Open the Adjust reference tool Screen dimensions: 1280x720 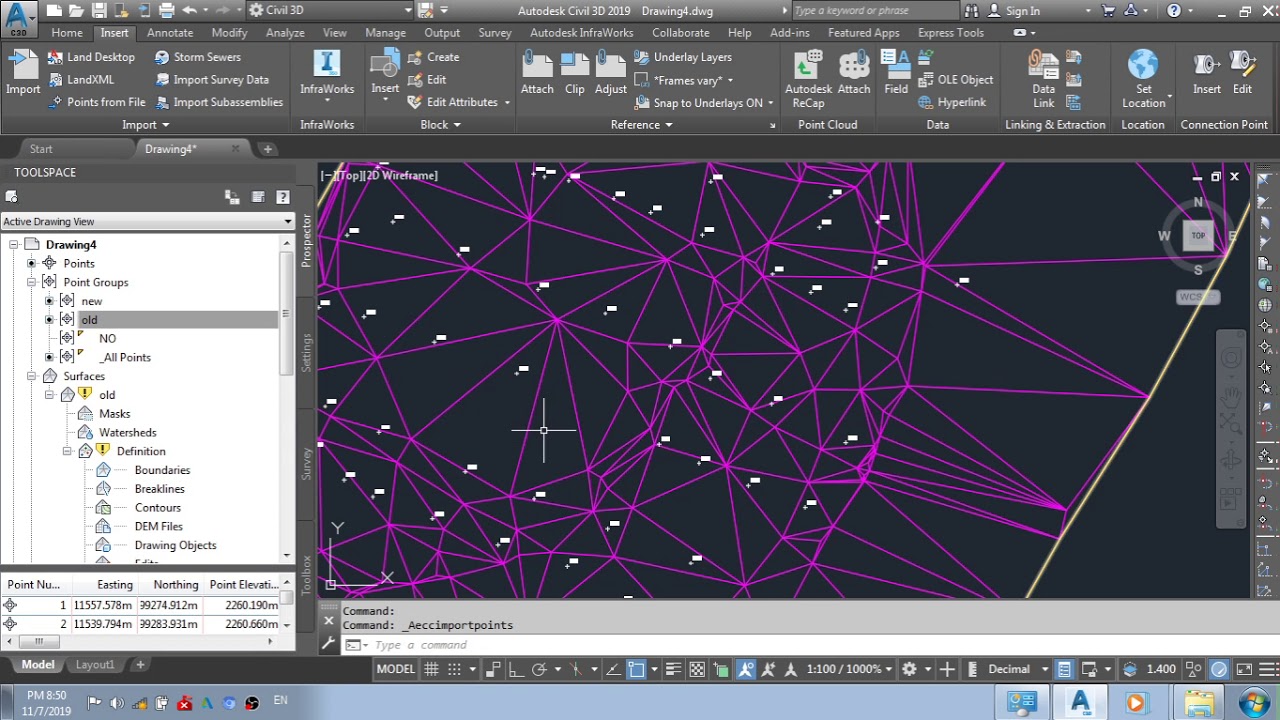pos(611,72)
